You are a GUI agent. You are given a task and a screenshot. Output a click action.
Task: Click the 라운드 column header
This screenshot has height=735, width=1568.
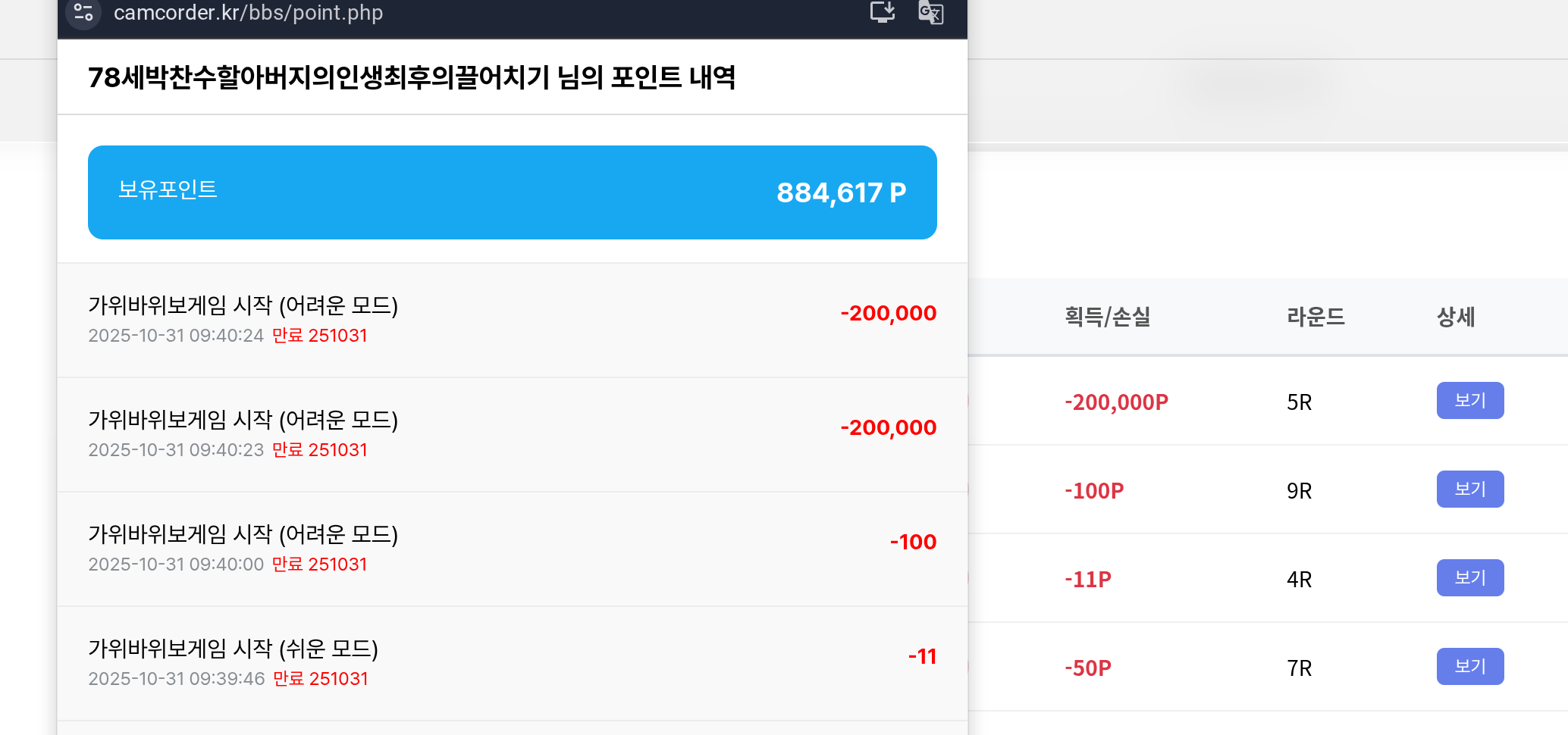1316,317
